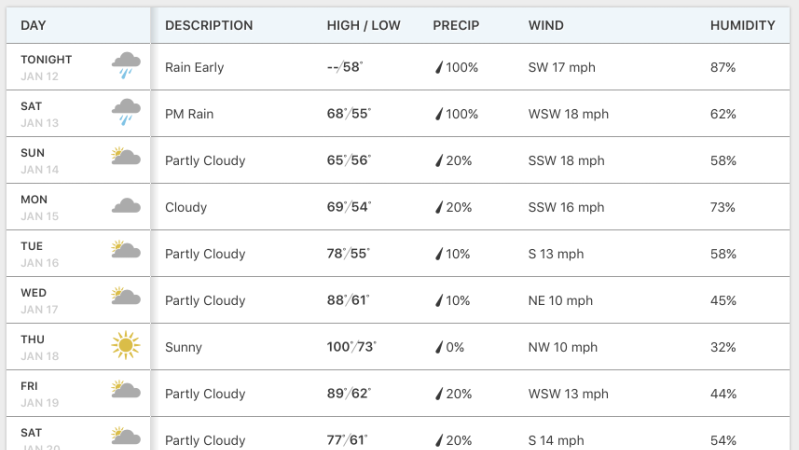This screenshot has width=799, height=450.
Task: Select the HIGH / LOW column header
Action: click(363, 25)
